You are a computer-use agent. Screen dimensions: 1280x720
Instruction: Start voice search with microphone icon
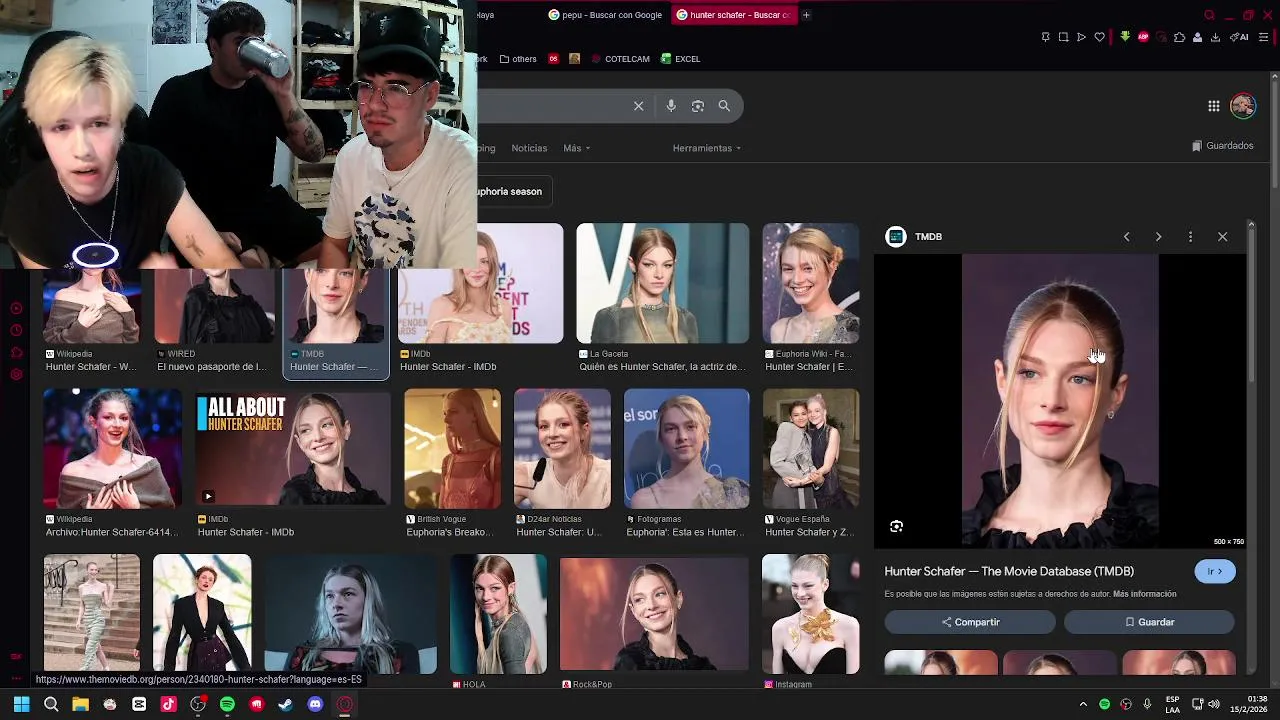(x=671, y=106)
